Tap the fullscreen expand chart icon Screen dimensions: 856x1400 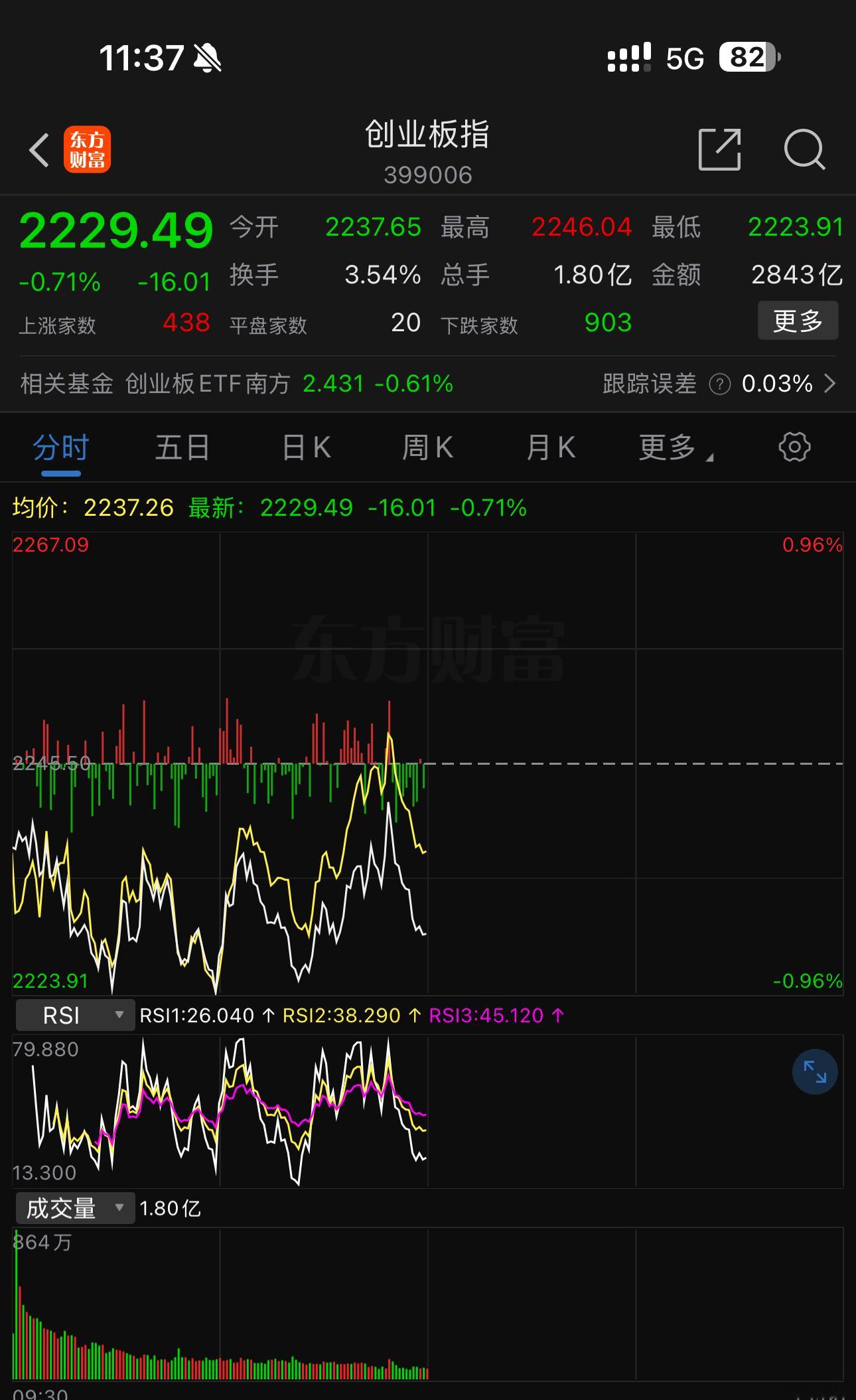[x=815, y=1071]
